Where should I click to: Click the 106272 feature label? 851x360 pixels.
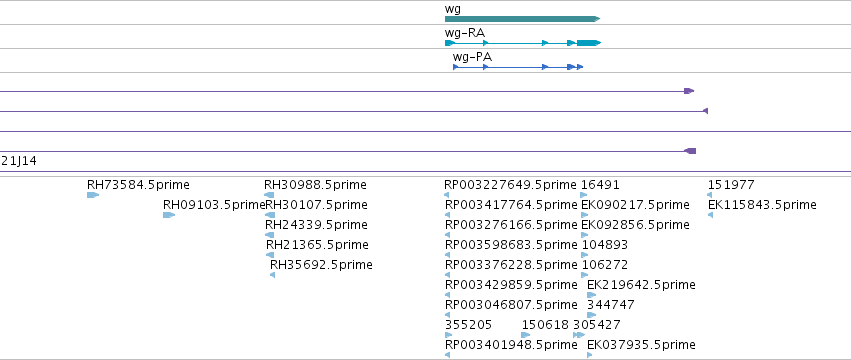605,265
